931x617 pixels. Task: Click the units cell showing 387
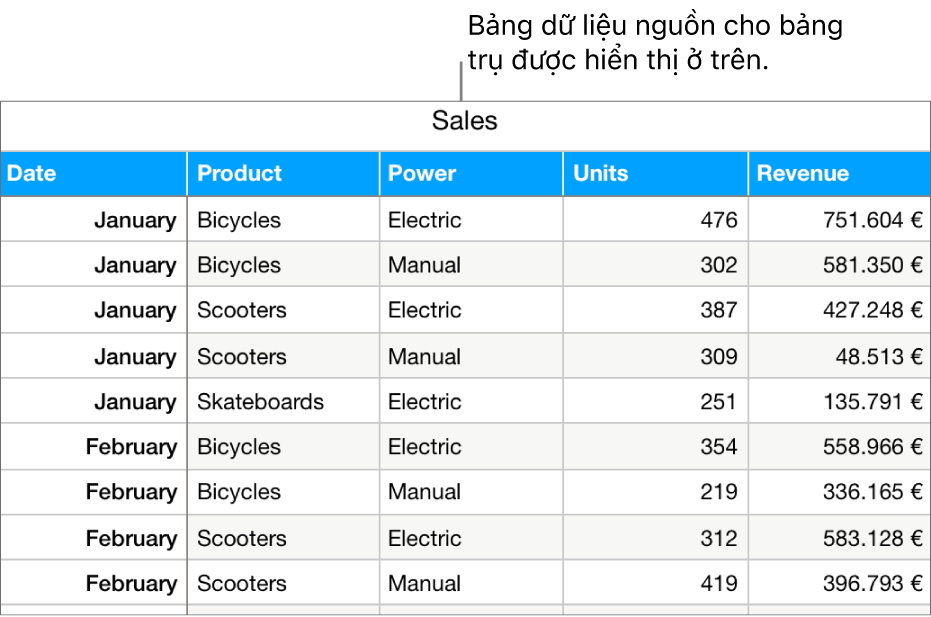click(x=718, y=310)
